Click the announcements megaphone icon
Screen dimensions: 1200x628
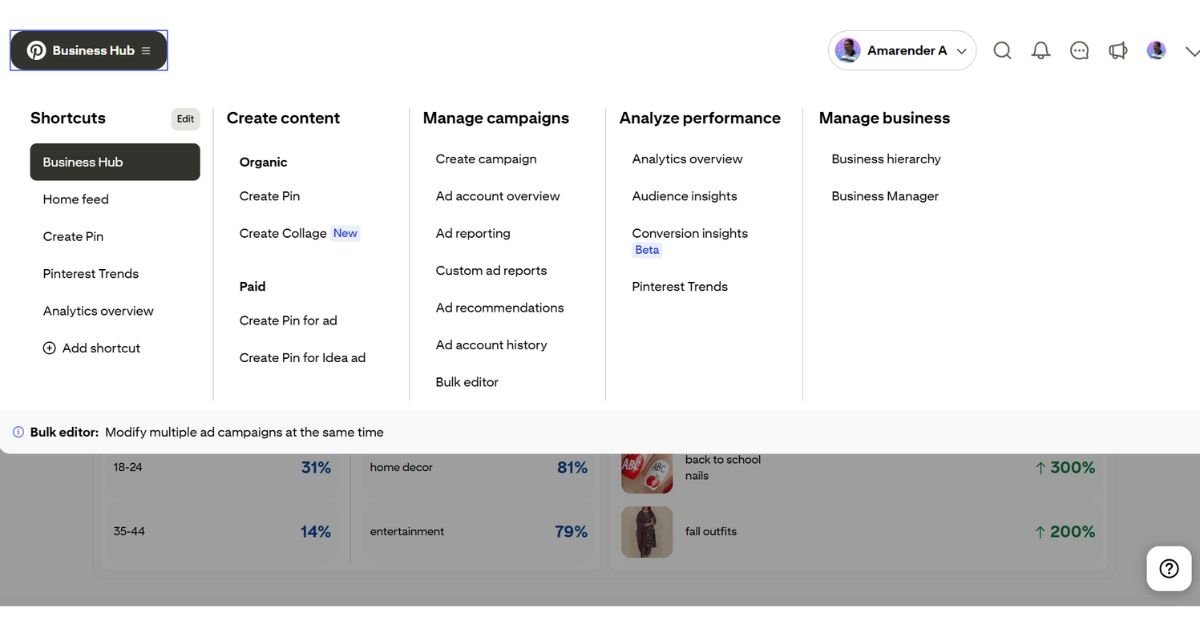tap(1117, 49)
